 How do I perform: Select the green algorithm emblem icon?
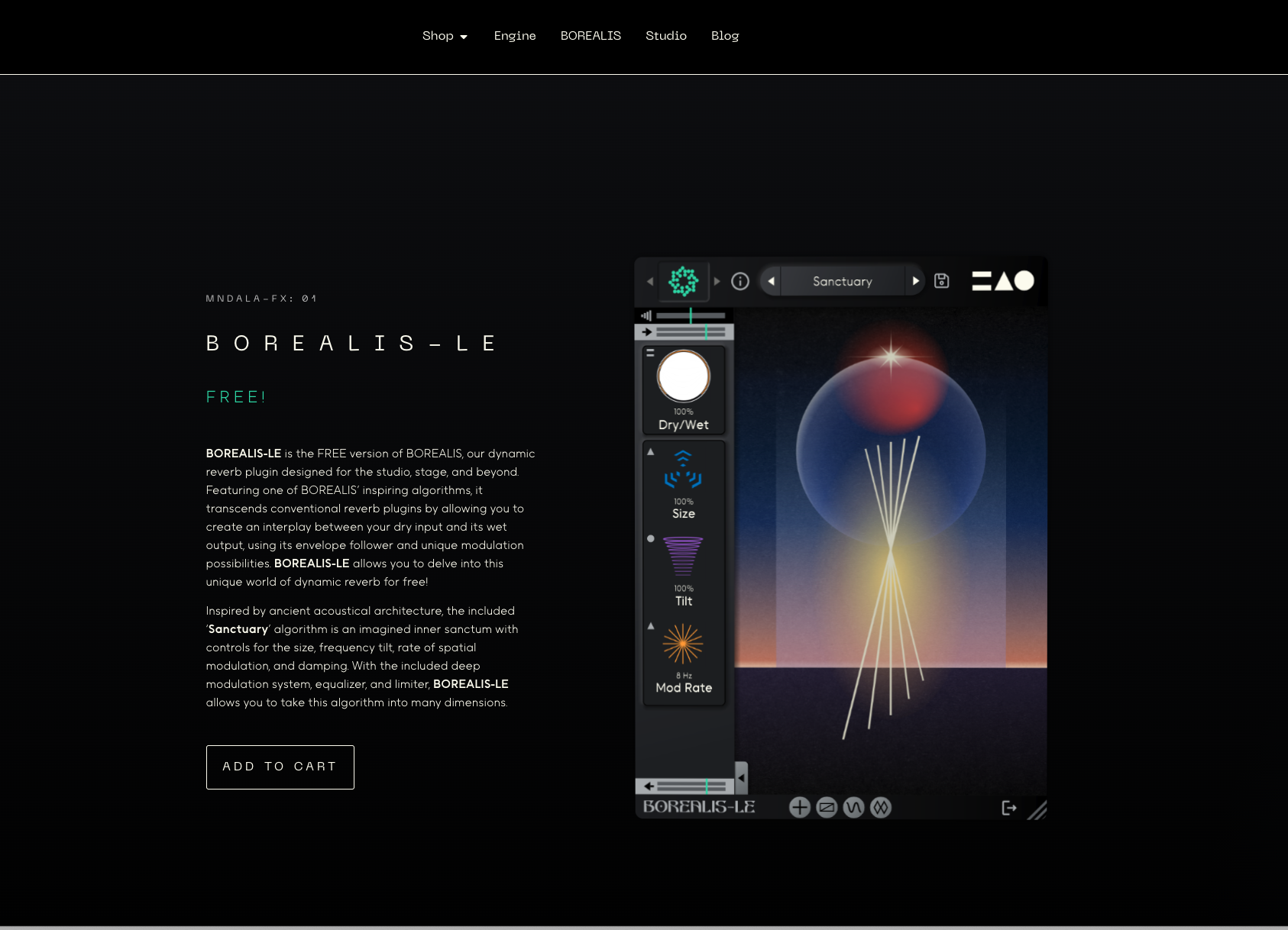coord(684,281)
